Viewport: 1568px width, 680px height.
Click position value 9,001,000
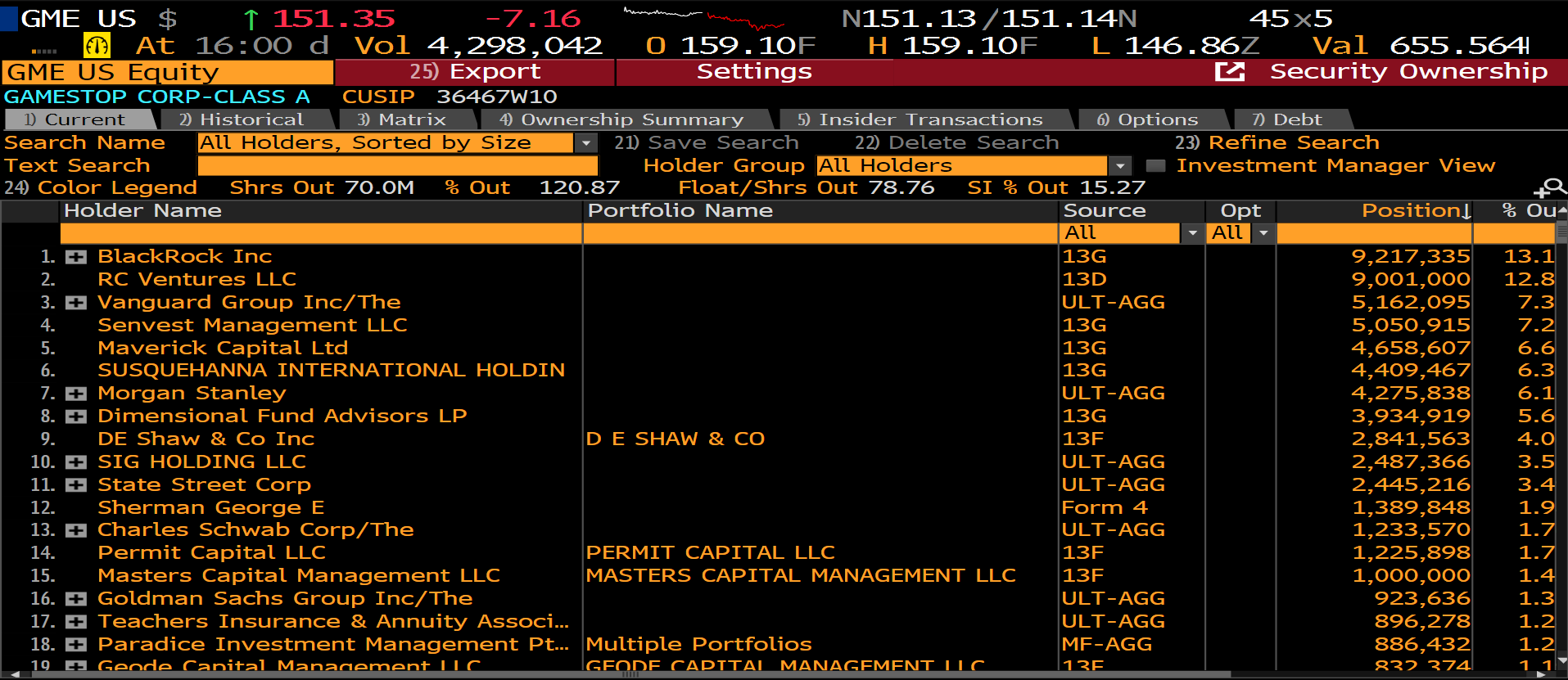(1411, 279)
